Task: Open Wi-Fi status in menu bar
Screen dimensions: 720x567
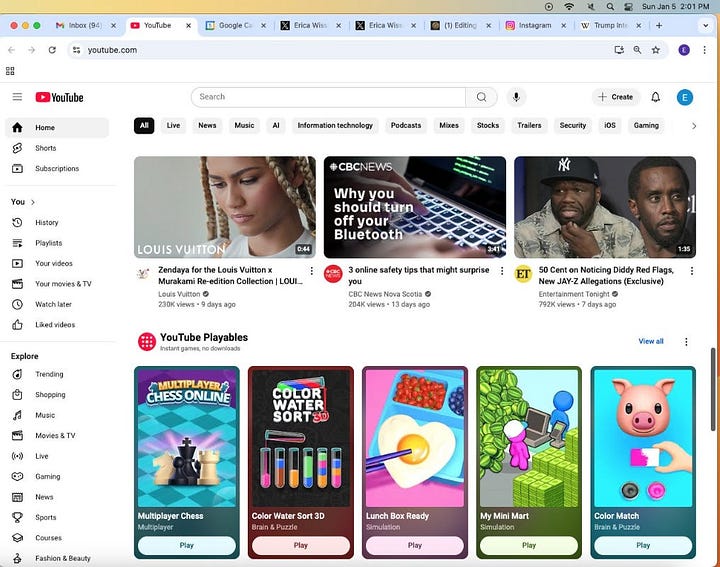Action: tap(569, 6)
